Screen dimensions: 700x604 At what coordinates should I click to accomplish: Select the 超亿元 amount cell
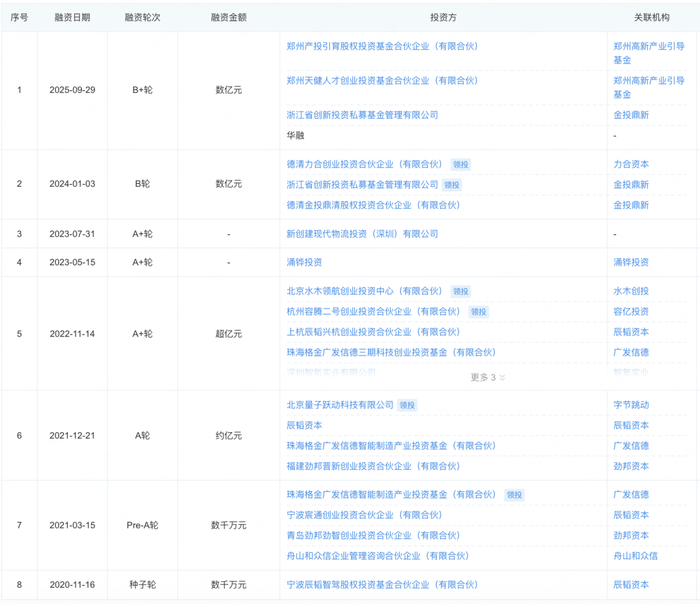229,333
